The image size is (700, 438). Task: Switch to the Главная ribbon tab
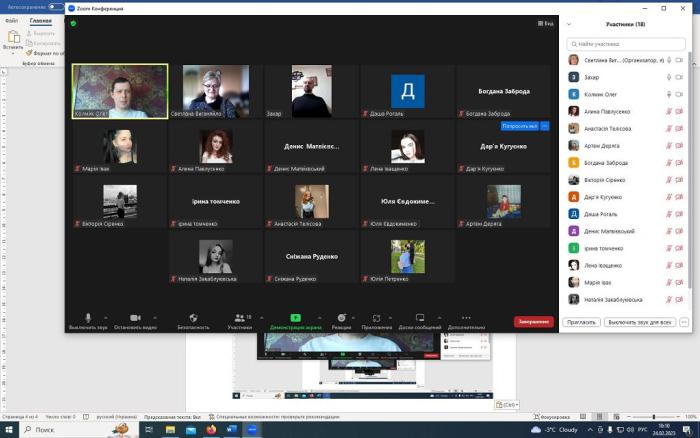[x=40, y=20]
